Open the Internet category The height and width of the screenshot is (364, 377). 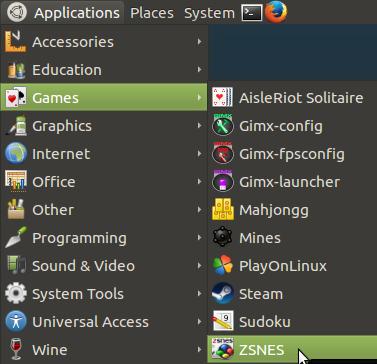coord(104,154)
